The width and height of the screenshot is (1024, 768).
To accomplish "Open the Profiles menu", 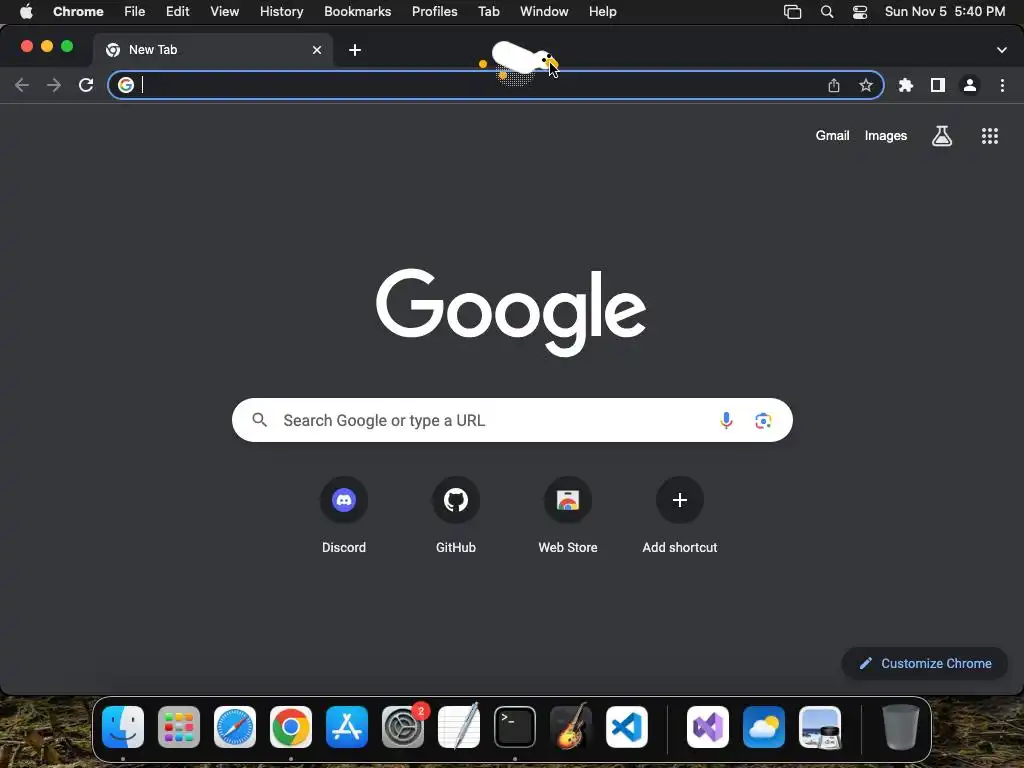I will 434,12.
